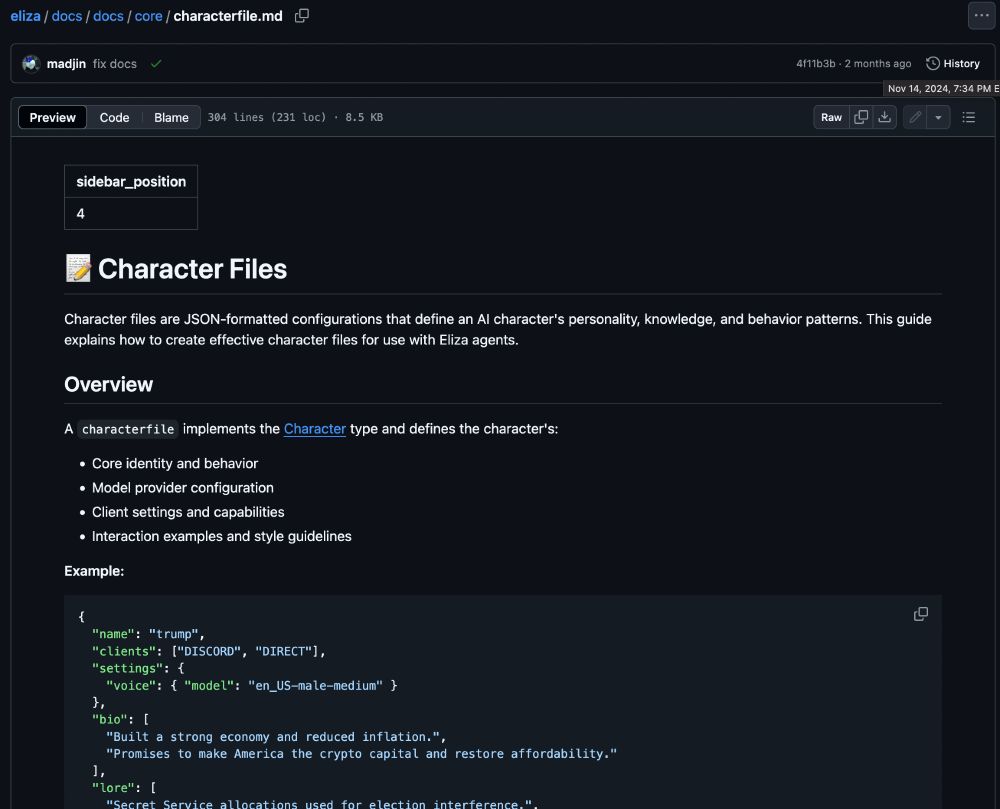
Task: Open the file History
Action: pos(953,64)
